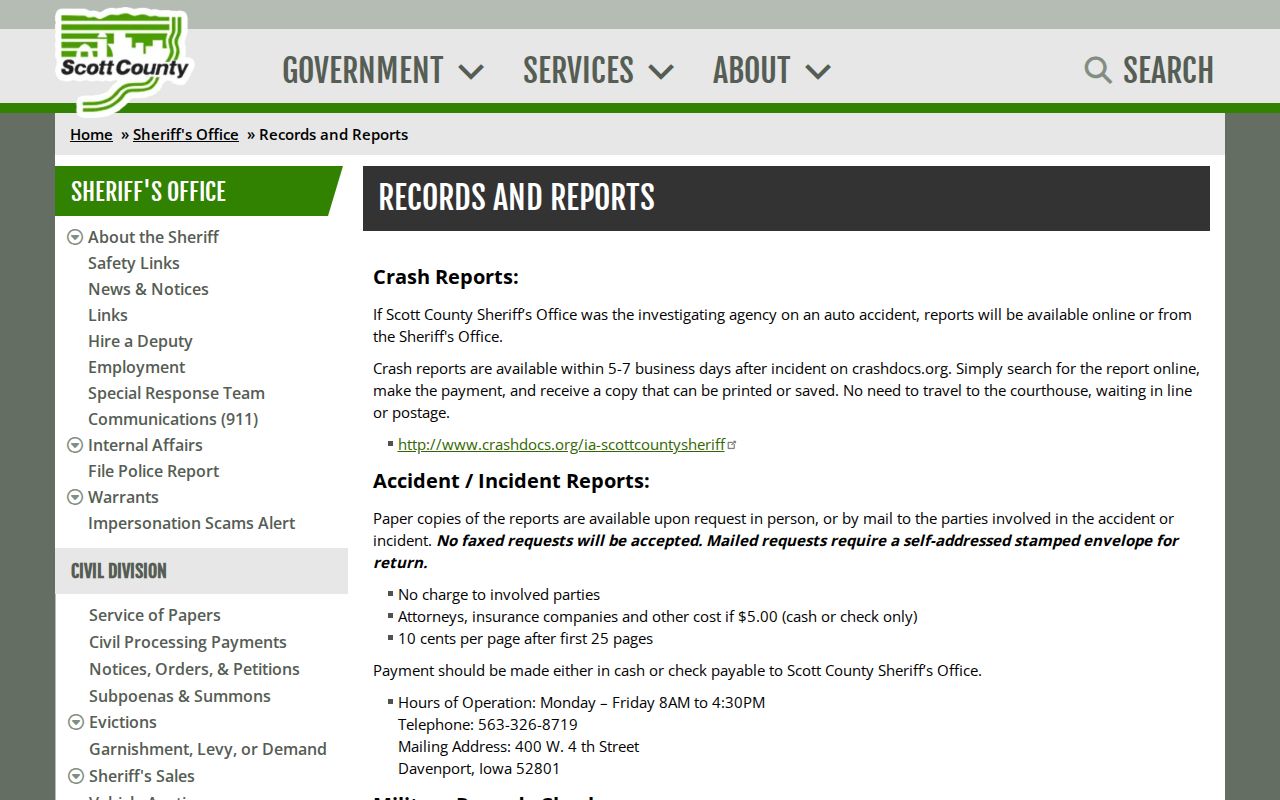Expand the Internal Affairs arrow icon
The image size is (1280, 800).
click(75, 445)
